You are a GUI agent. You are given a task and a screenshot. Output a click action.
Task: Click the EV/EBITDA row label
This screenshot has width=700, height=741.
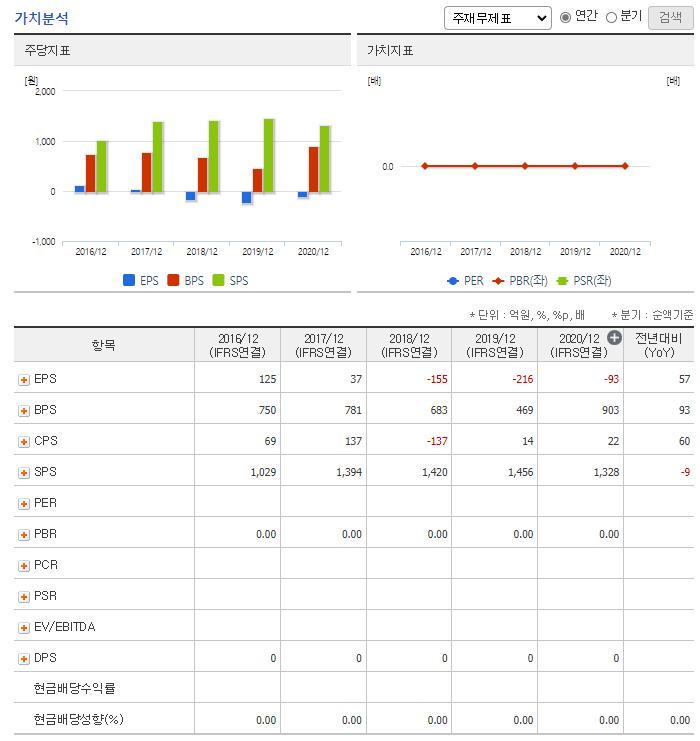pyautogui.click(x=65, y=627)
